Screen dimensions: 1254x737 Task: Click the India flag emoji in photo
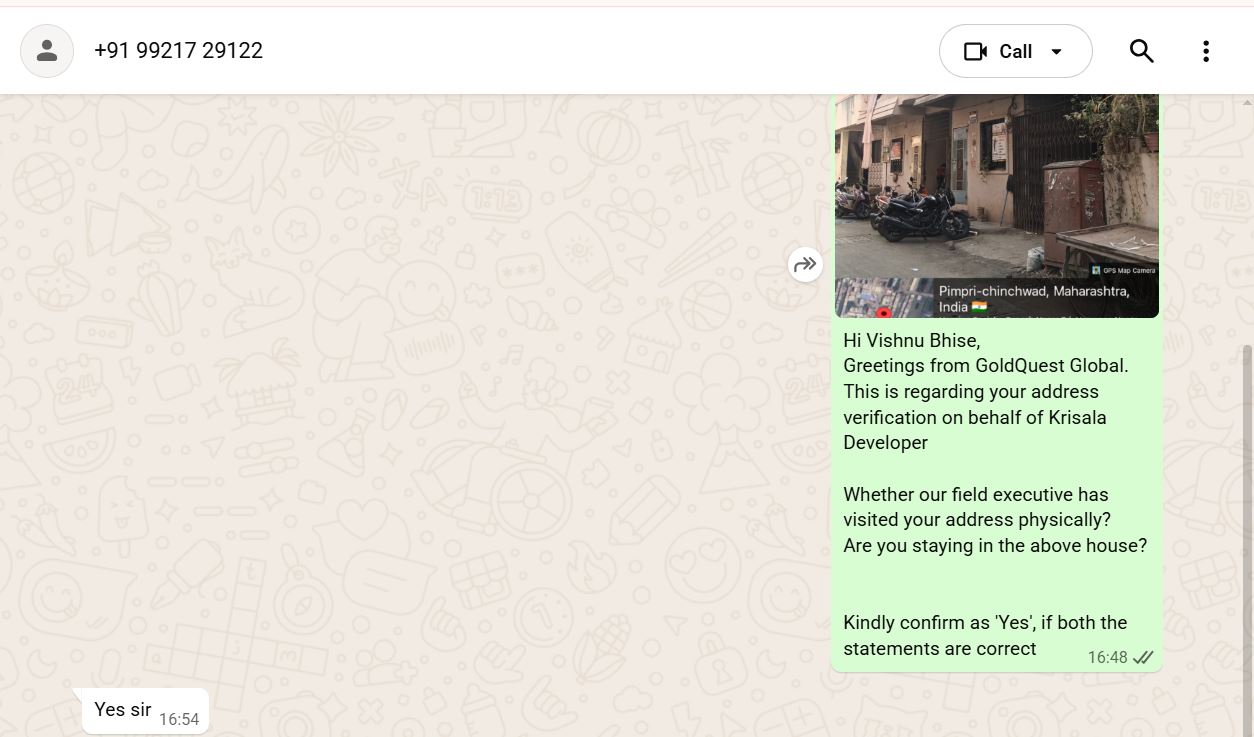(978, 307)
